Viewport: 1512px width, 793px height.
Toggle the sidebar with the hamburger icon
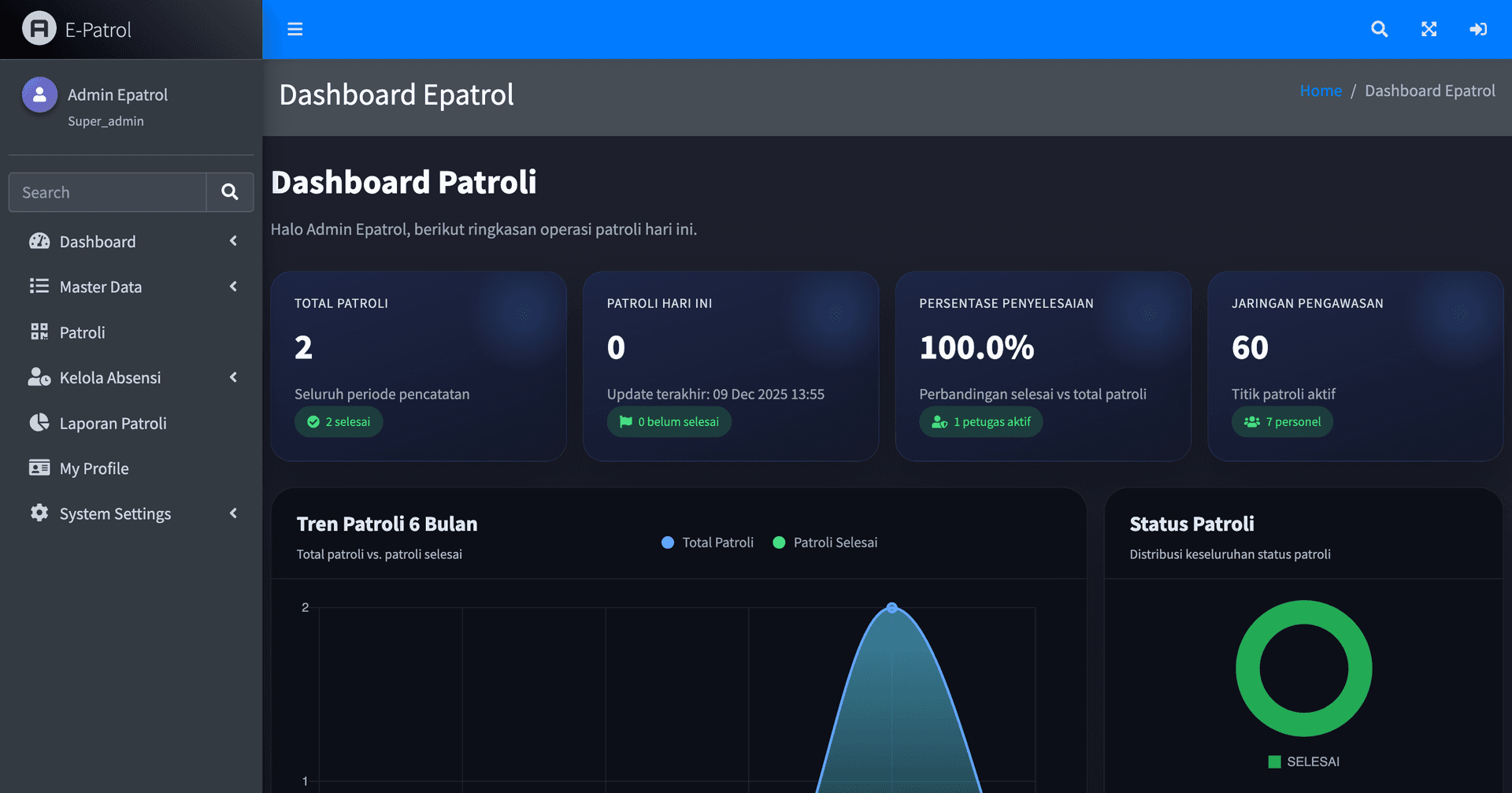tap(295, 29)
